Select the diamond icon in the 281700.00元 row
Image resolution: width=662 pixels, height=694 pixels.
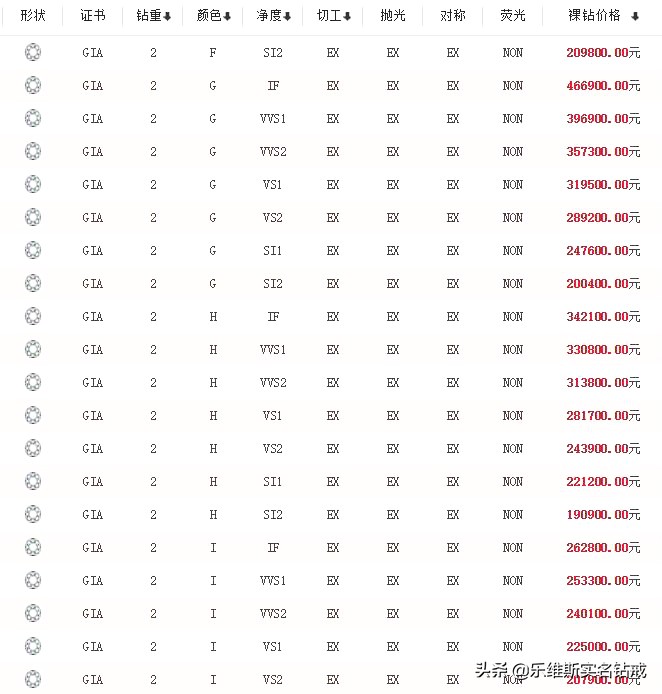point(33,416)
